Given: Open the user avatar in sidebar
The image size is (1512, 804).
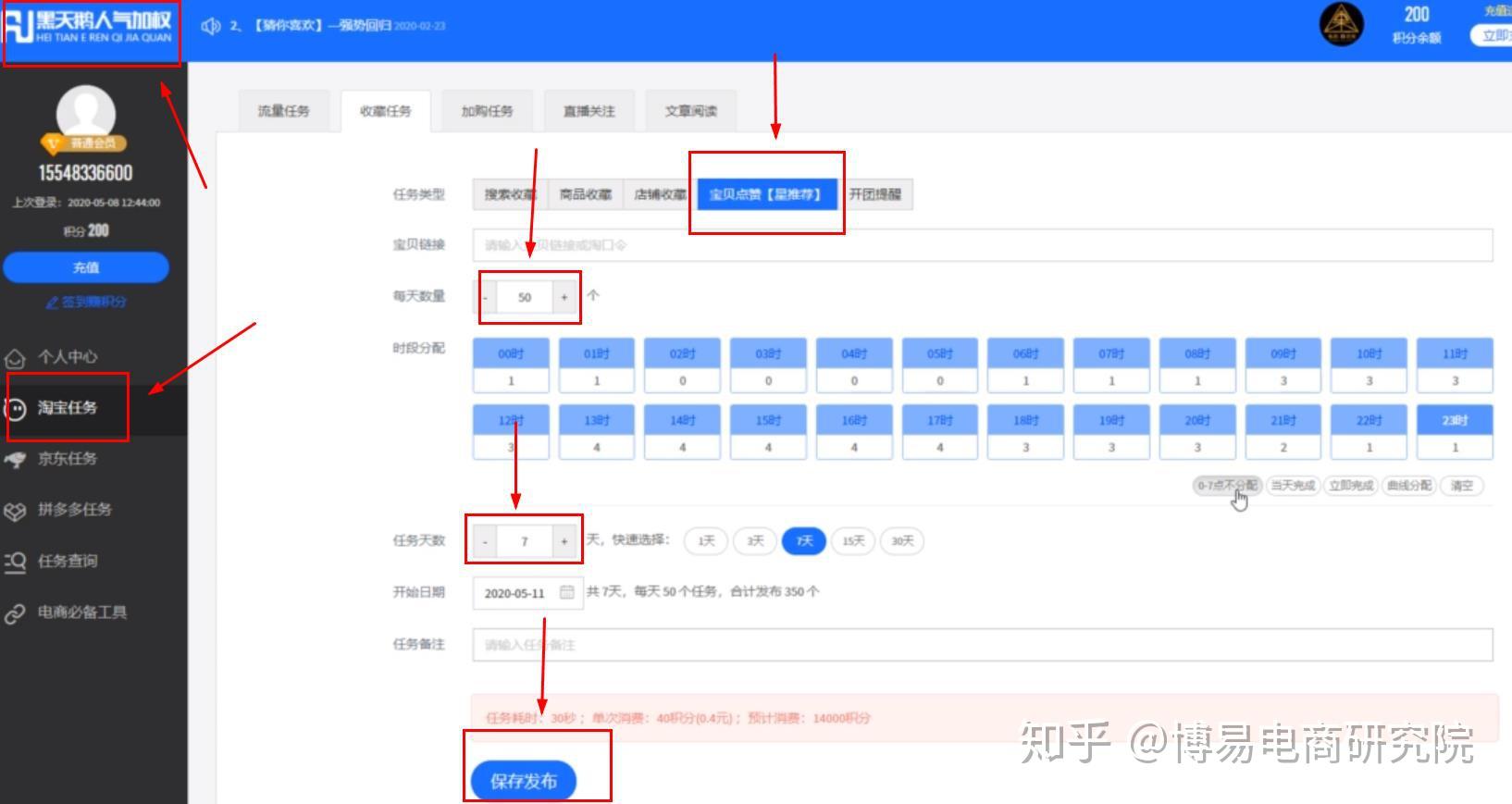Looking at the screenshot, I should pos(86,115).
